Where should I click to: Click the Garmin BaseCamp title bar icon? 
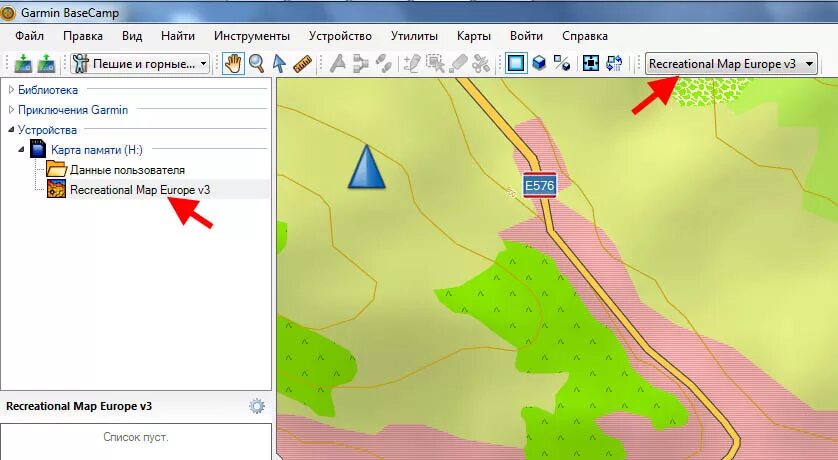[8, 13]
